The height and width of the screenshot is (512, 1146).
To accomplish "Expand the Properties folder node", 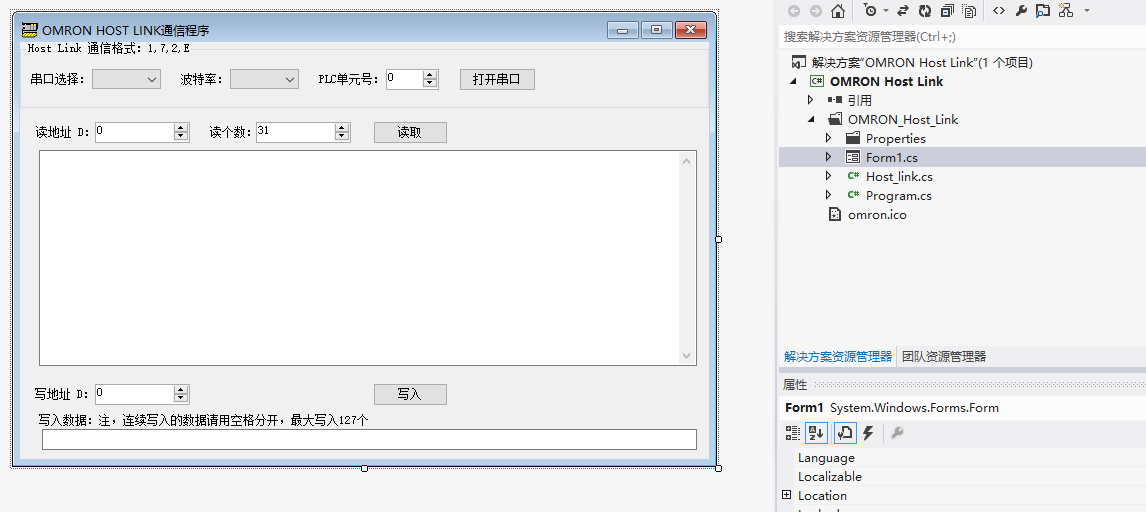I will click(828, 138).
